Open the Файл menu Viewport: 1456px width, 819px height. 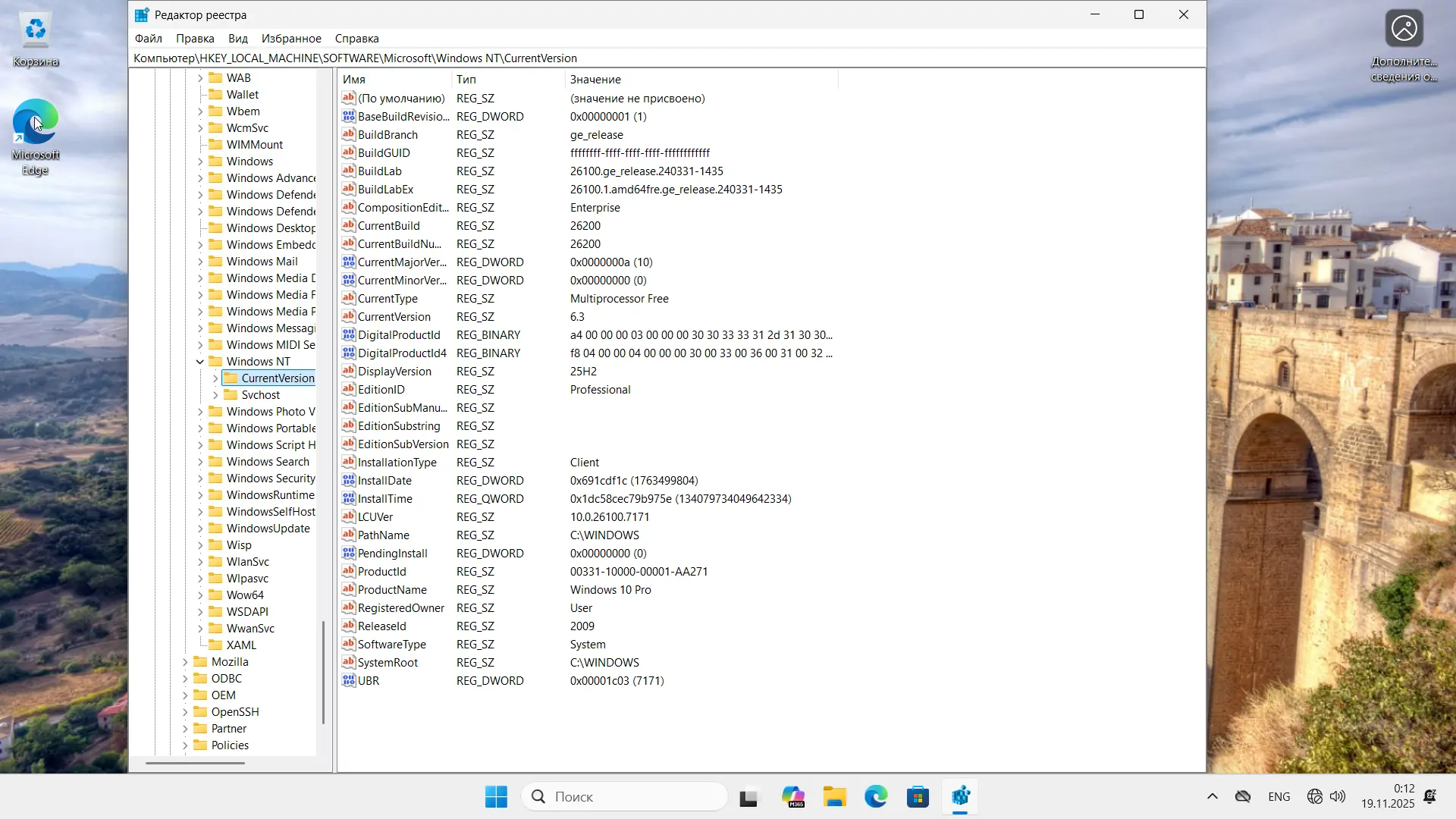[149, 39]
